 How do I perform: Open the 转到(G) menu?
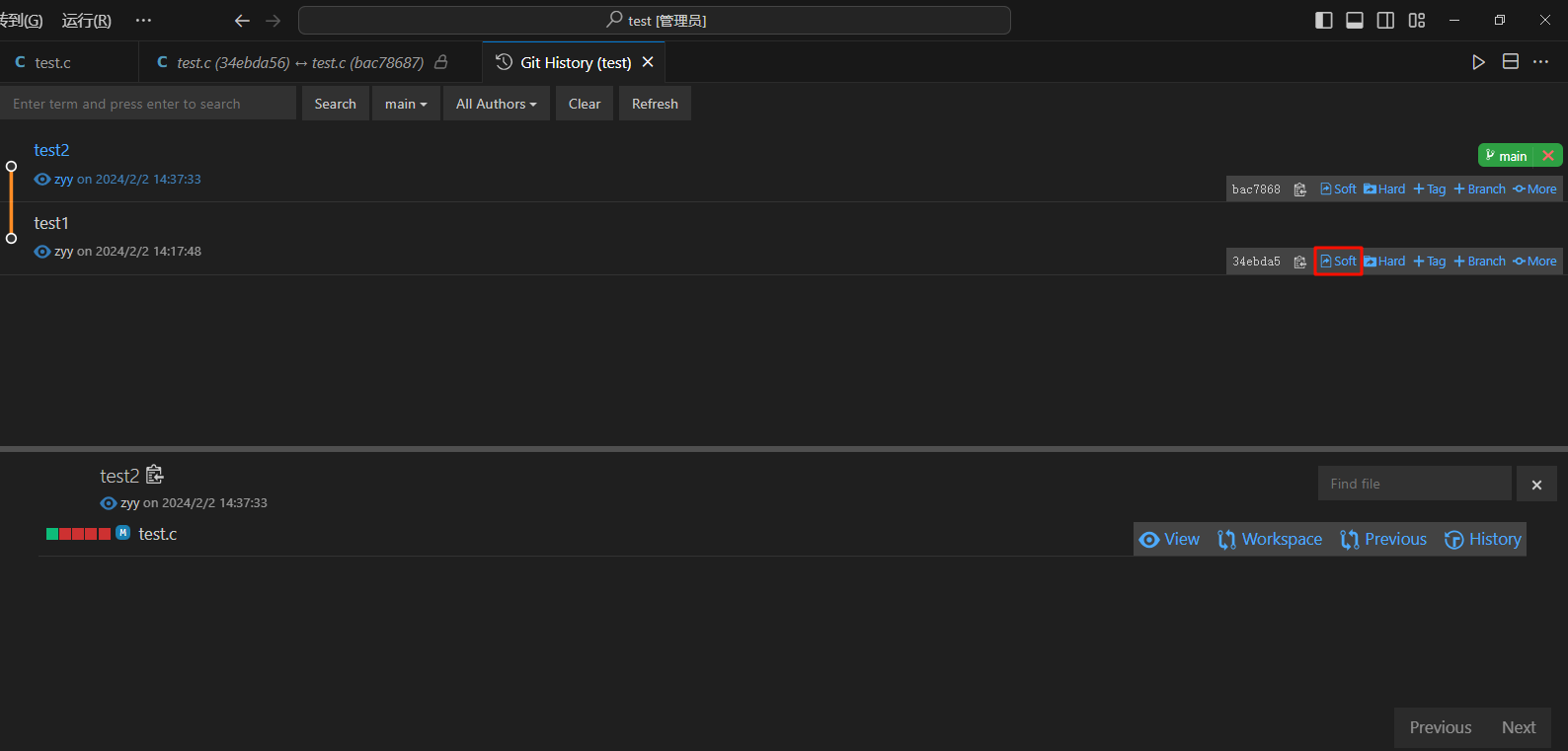pos(21,21)
